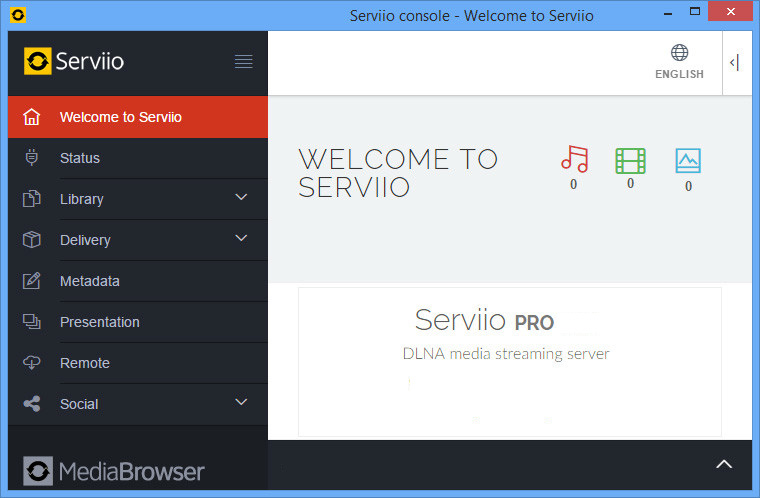Open the ENGLISH language selector
760x498 pixels.
[x=679, y=62]
